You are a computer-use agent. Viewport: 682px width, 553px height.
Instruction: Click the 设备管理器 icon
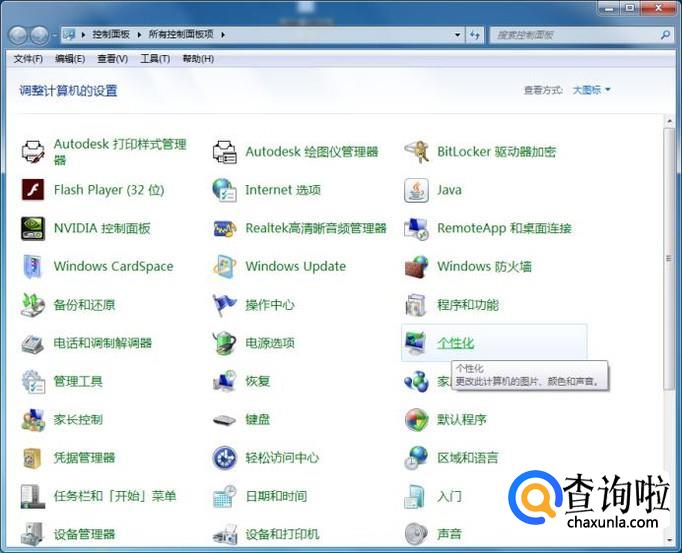[x=33, y=534]
